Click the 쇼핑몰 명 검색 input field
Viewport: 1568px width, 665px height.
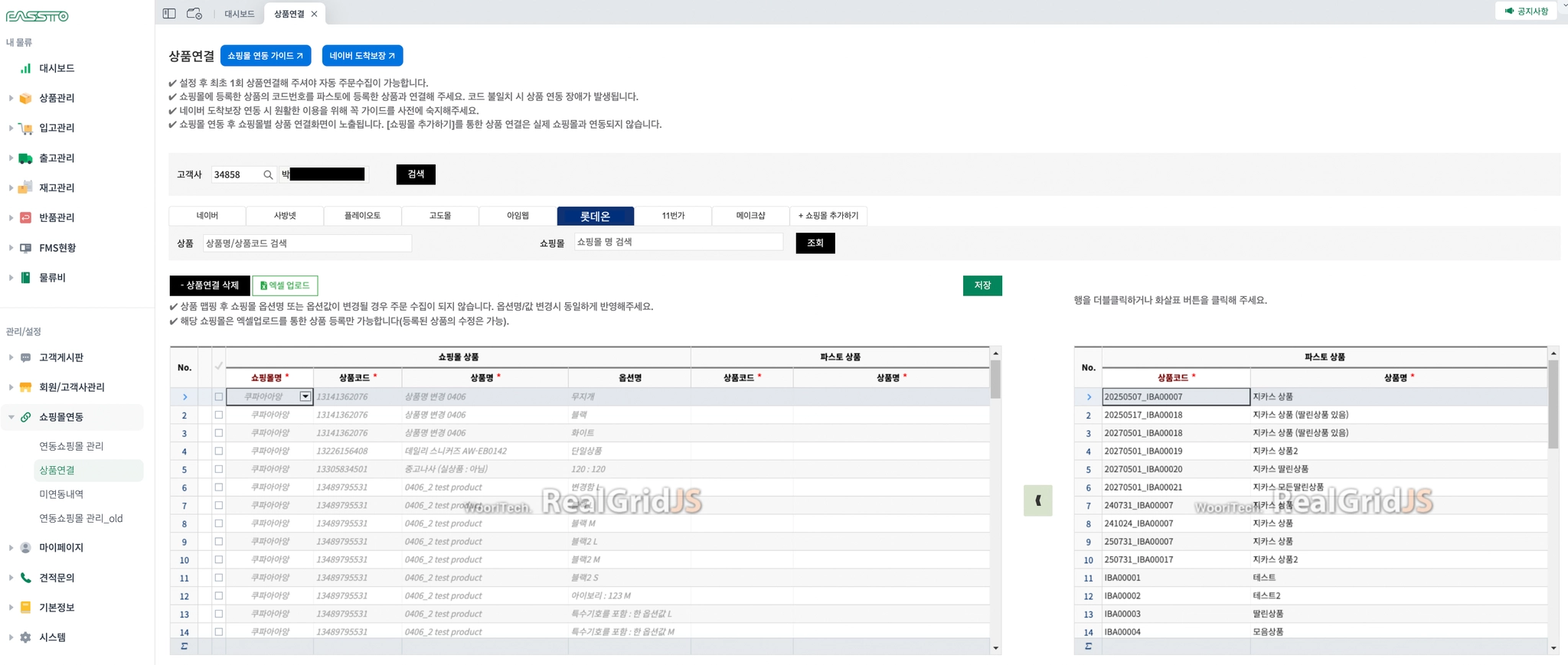(678, 242)
